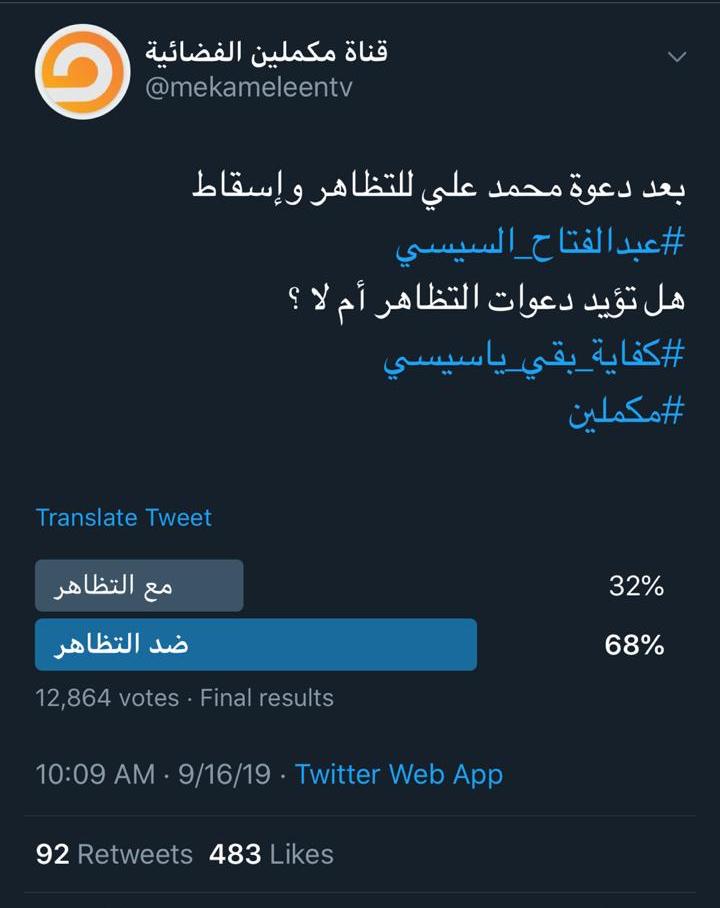This screenshot has width=720, height=908.
Task: Click the 32% poll result
Action: 636,586
